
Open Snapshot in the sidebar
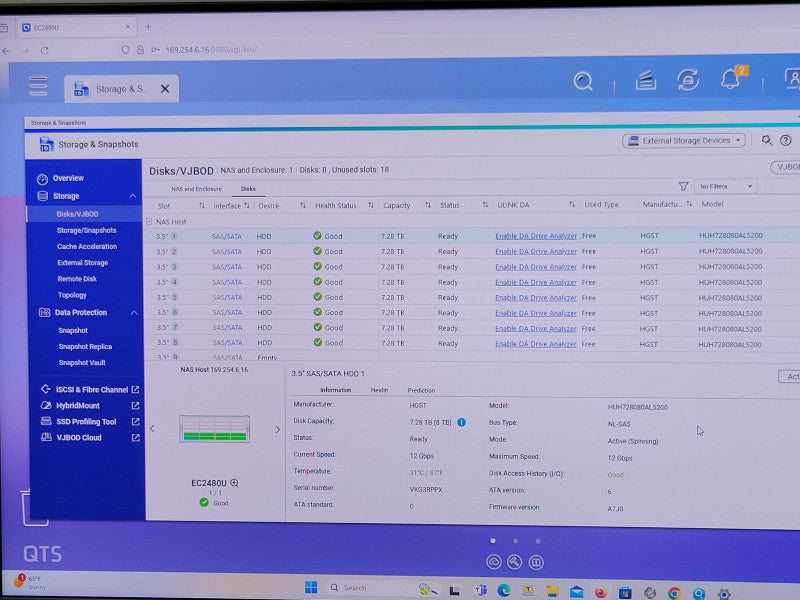coord(73,331)
